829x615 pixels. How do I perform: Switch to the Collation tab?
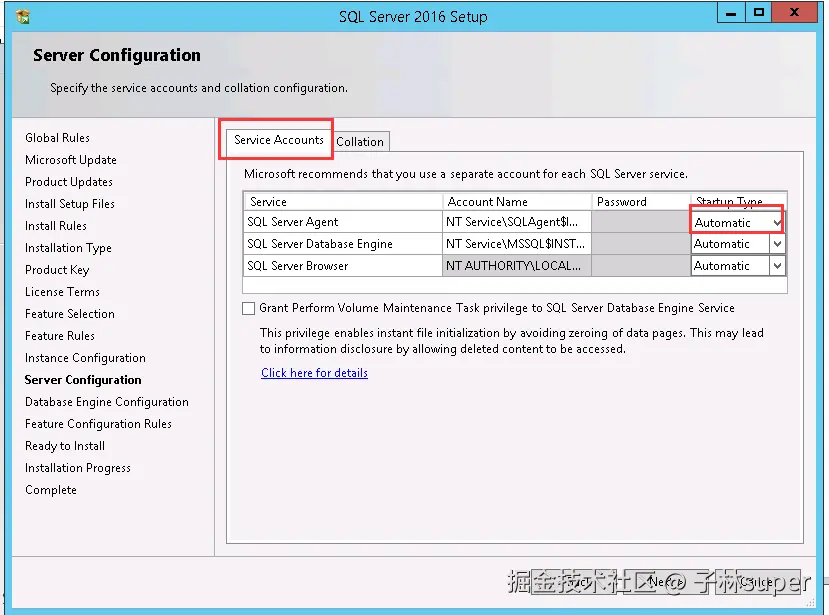[x=360, y=142]
